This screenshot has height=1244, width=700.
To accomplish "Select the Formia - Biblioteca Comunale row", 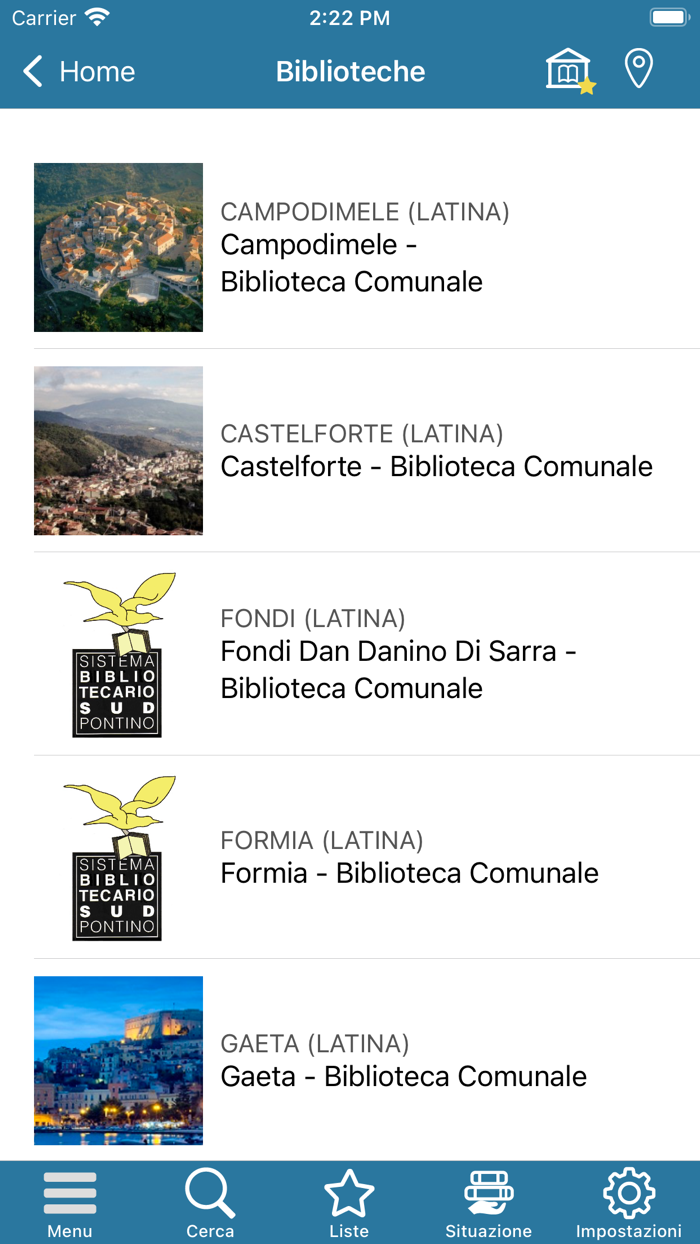I will click(409, 872).
